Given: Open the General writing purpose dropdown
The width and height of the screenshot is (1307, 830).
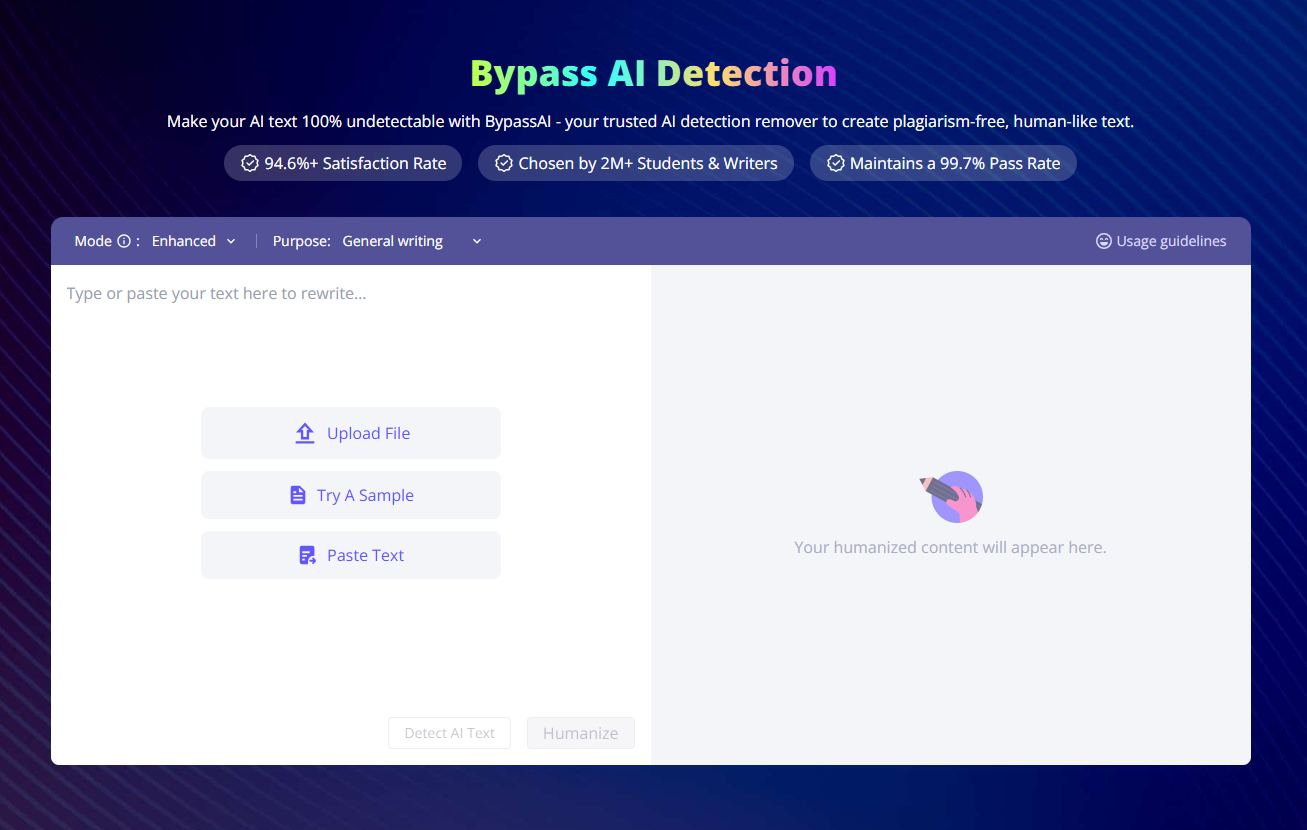Looking at the screenshot, I should pyautogui.click(x=412, y=241).
